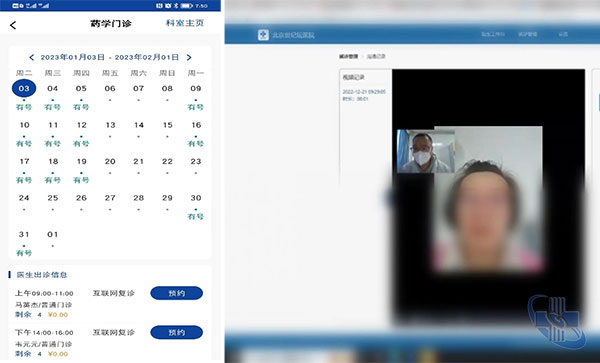Viewport: 600px width, 363px height.
Task: Choose date 19 in calendar
Action: click(81, 169)
